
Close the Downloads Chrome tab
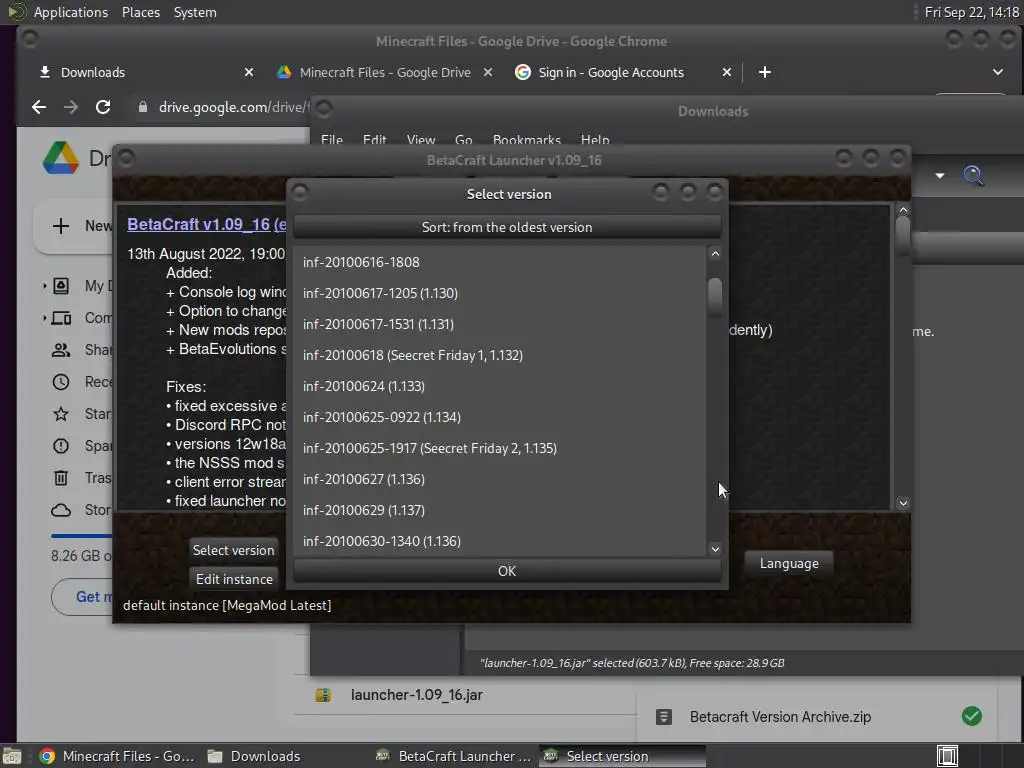[249, 72]
